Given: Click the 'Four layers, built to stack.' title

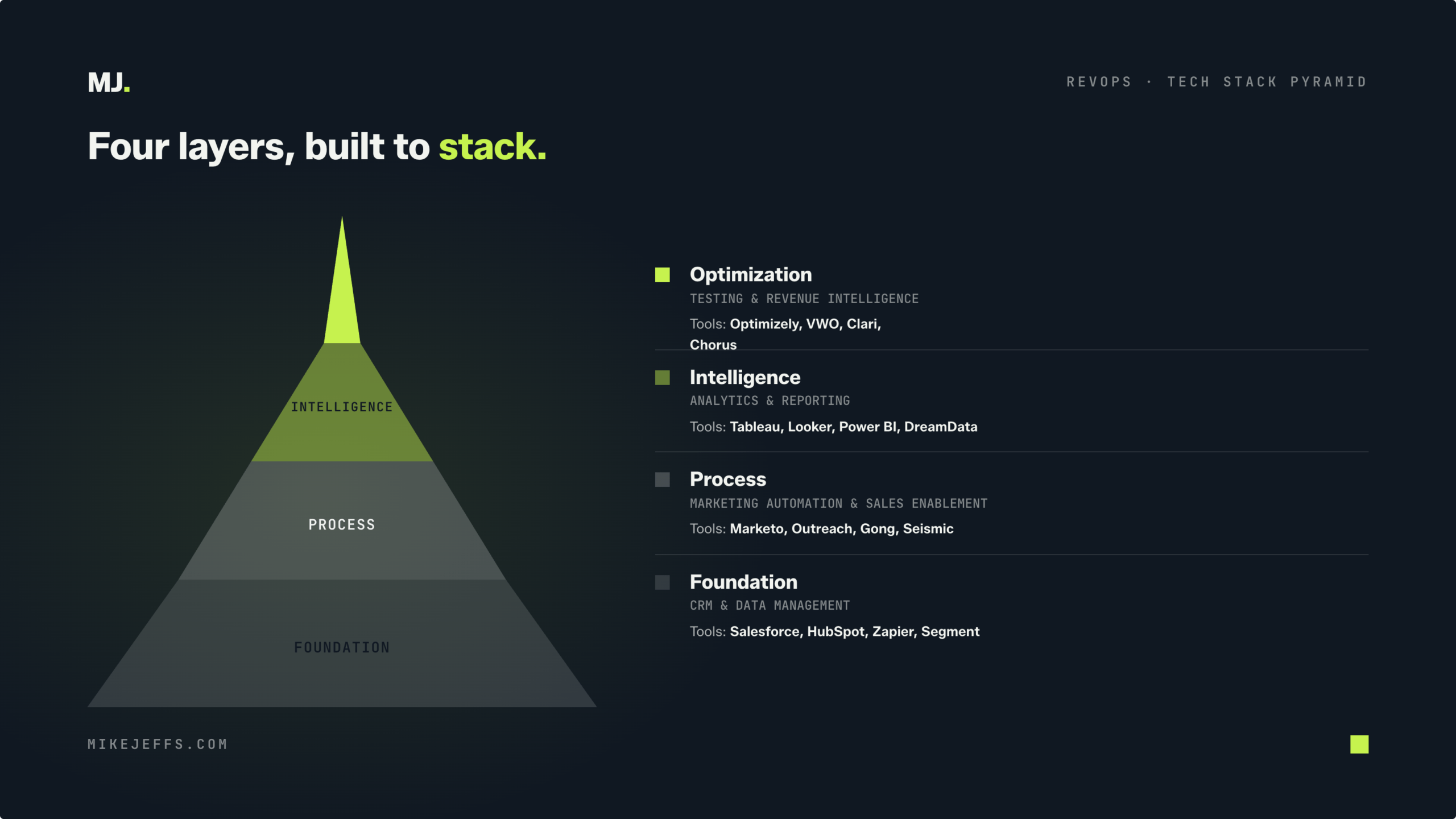Looking at the screenshot, I should coord(317,147).
